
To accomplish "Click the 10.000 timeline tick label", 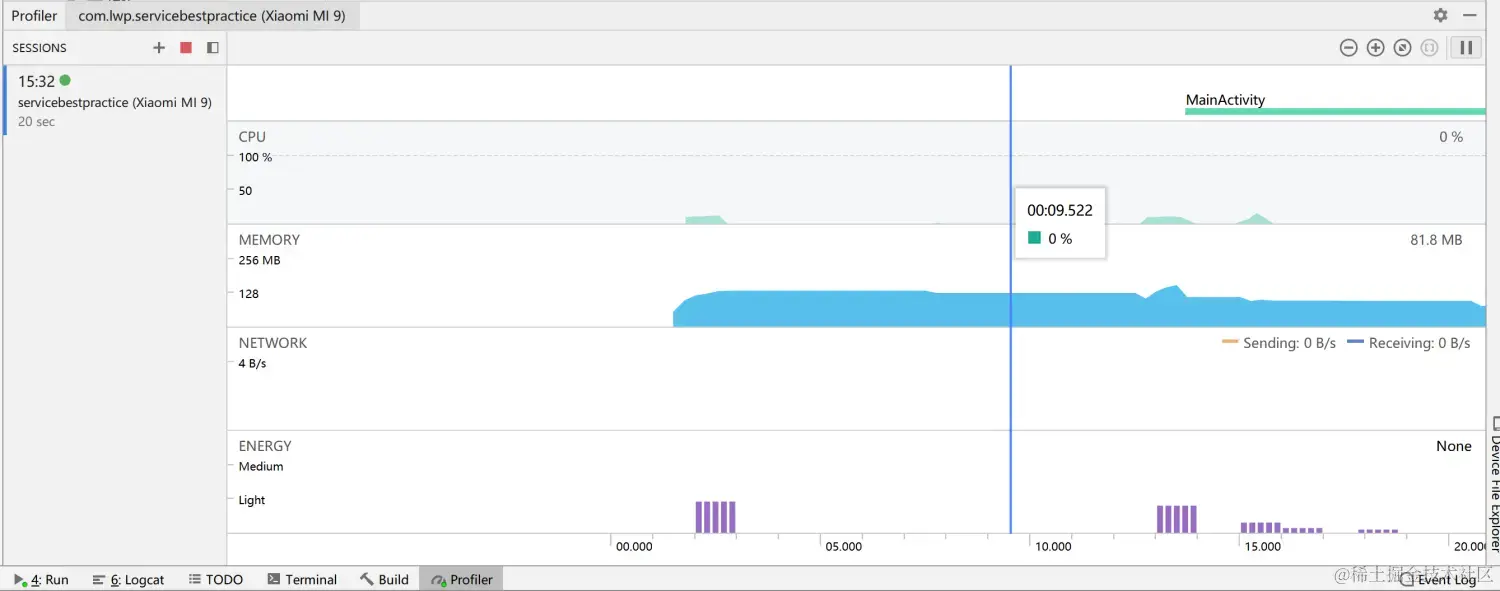I will (1053, 546).
